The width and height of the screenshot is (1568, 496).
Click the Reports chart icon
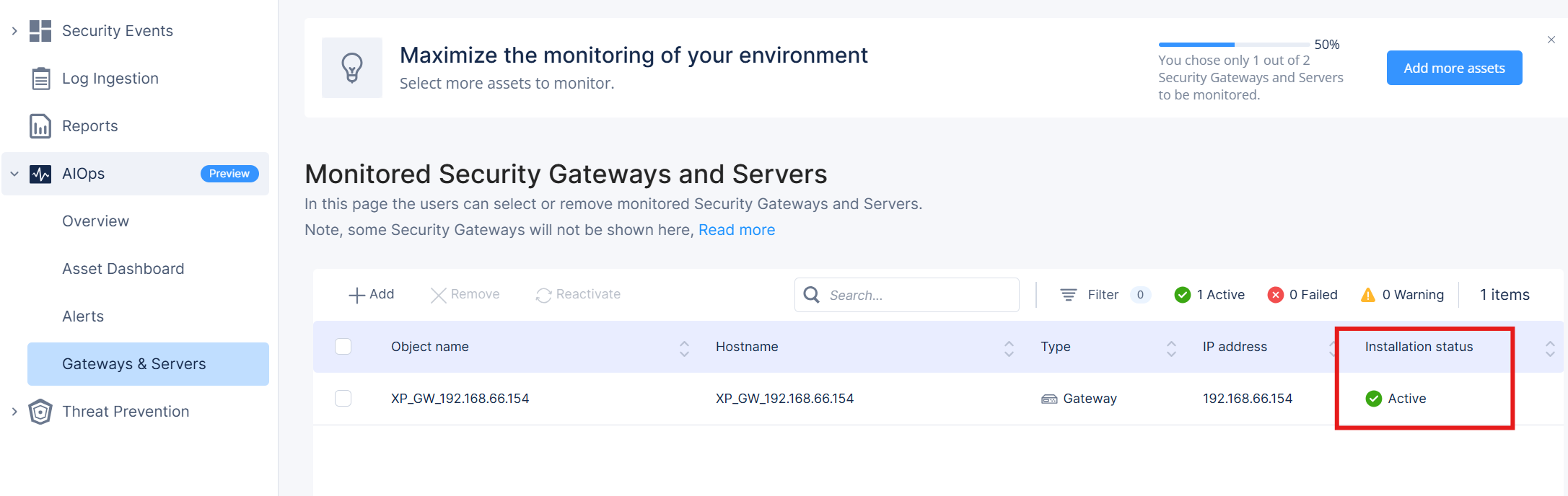tap(40, 126)
